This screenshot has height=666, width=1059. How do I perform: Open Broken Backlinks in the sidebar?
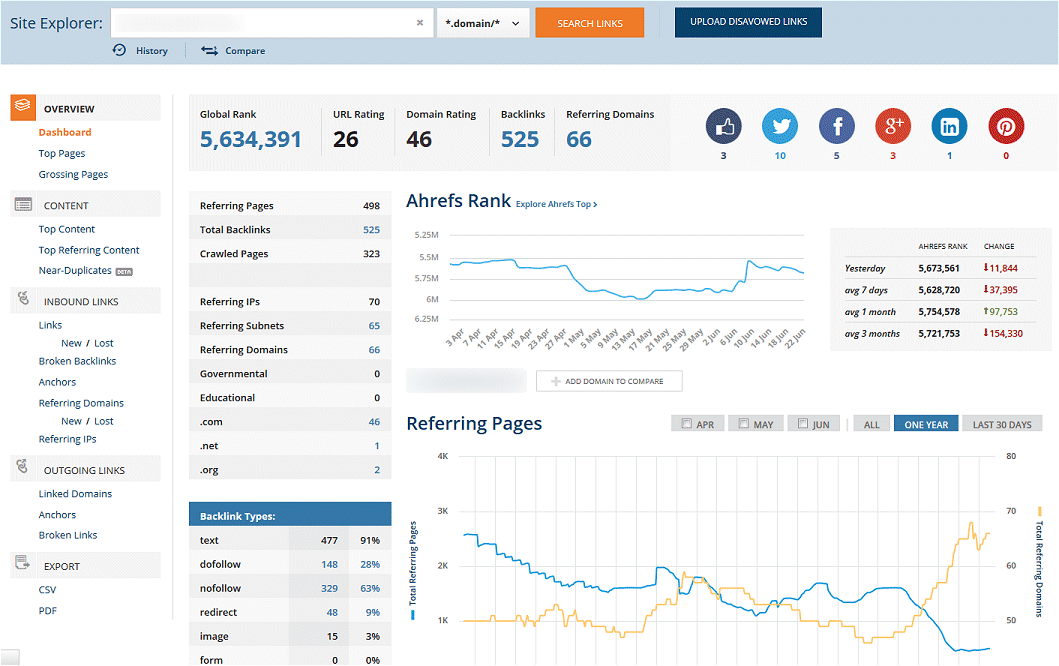[x=78, y=361]
